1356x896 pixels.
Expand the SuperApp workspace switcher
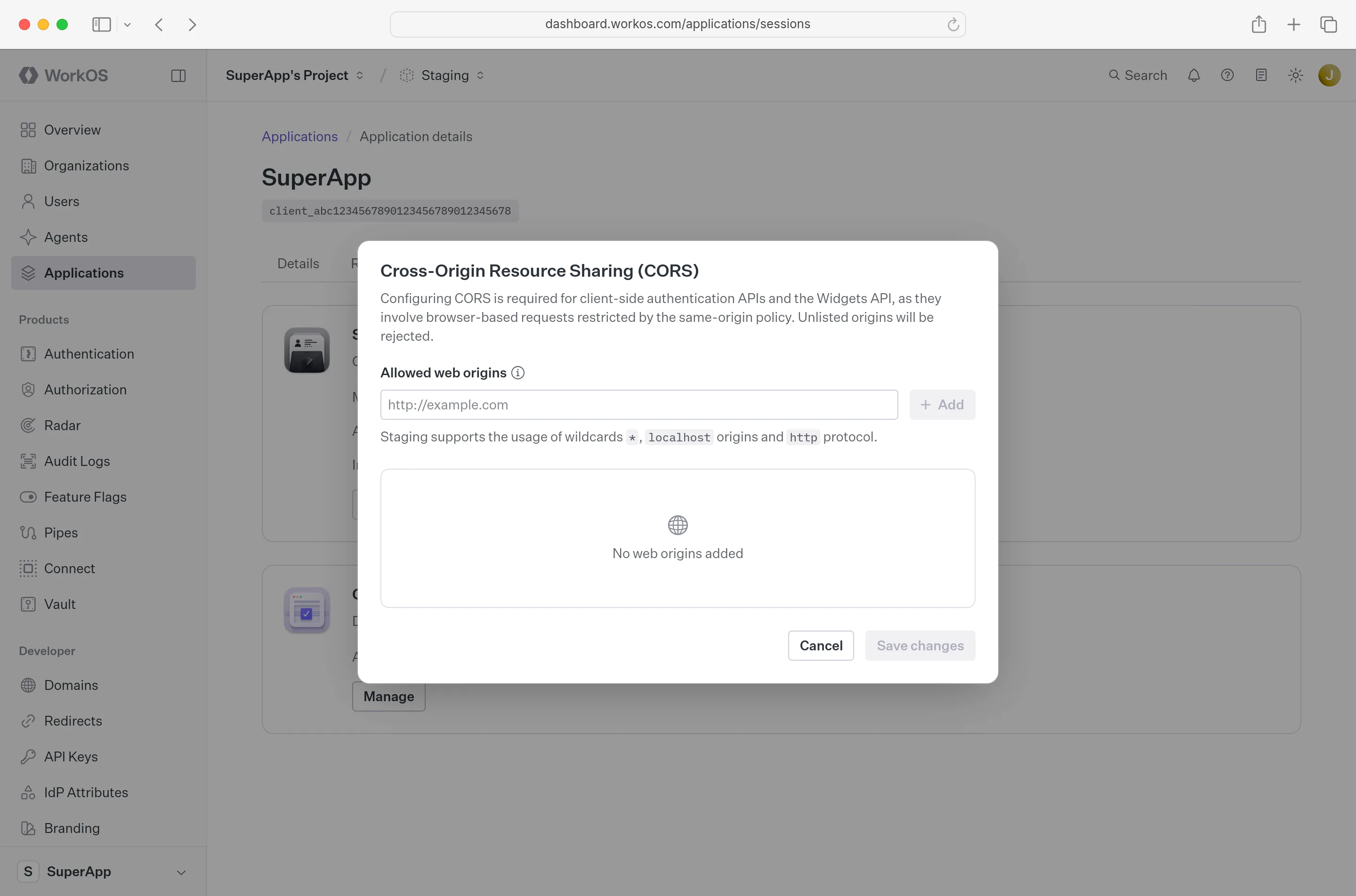104,872
